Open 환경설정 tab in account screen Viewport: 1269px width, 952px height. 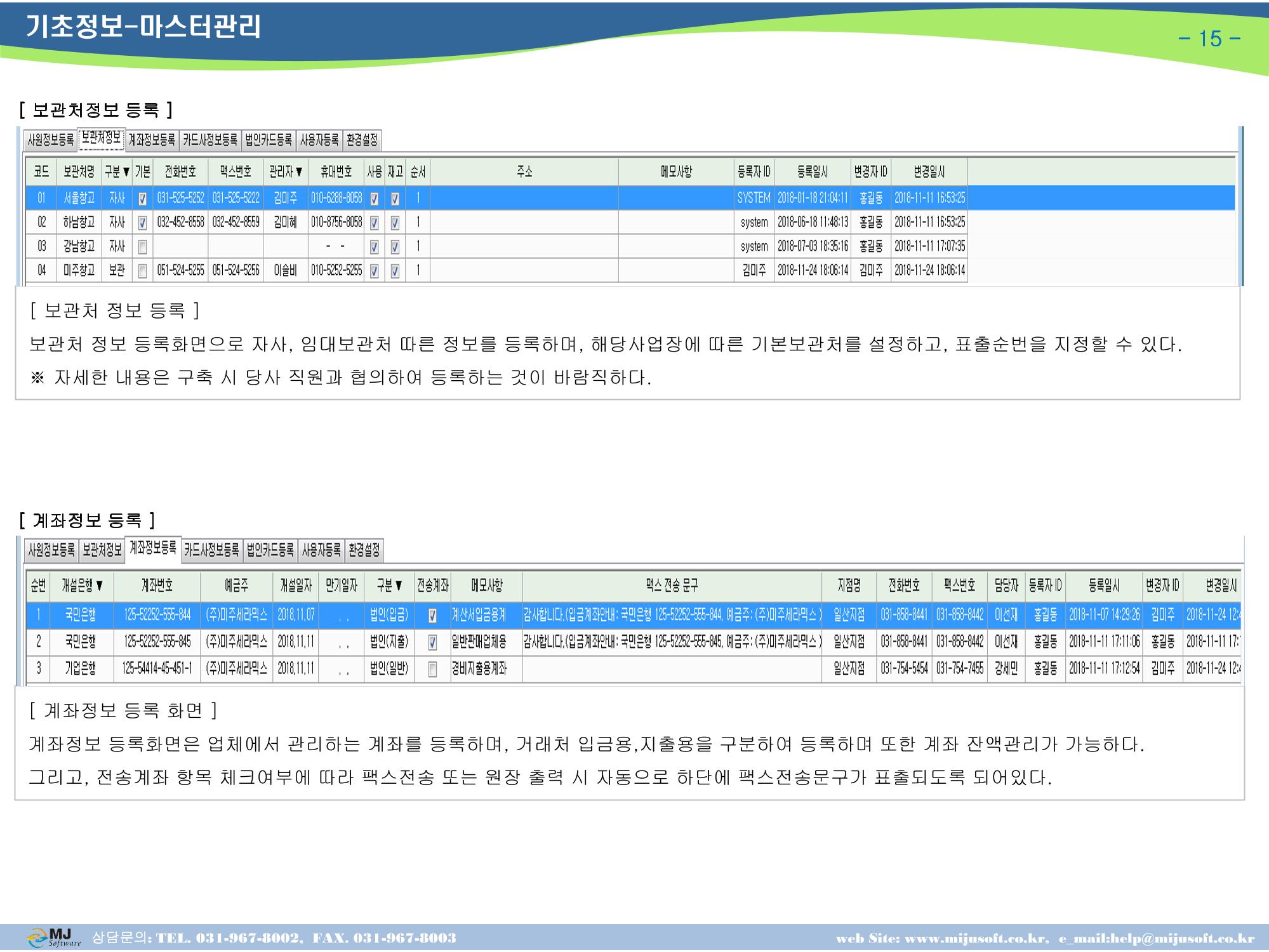click(364, 550)
